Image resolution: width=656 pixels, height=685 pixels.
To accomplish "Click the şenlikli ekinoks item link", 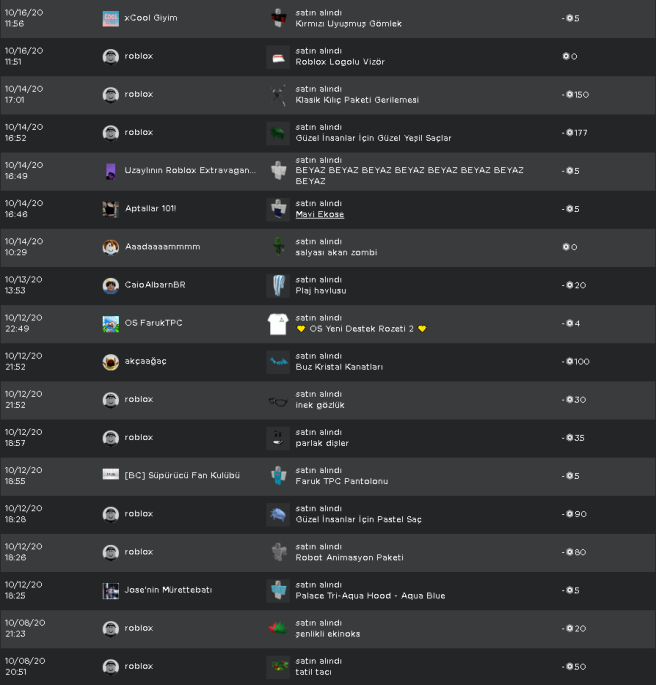I will click(x=328, y=634).
